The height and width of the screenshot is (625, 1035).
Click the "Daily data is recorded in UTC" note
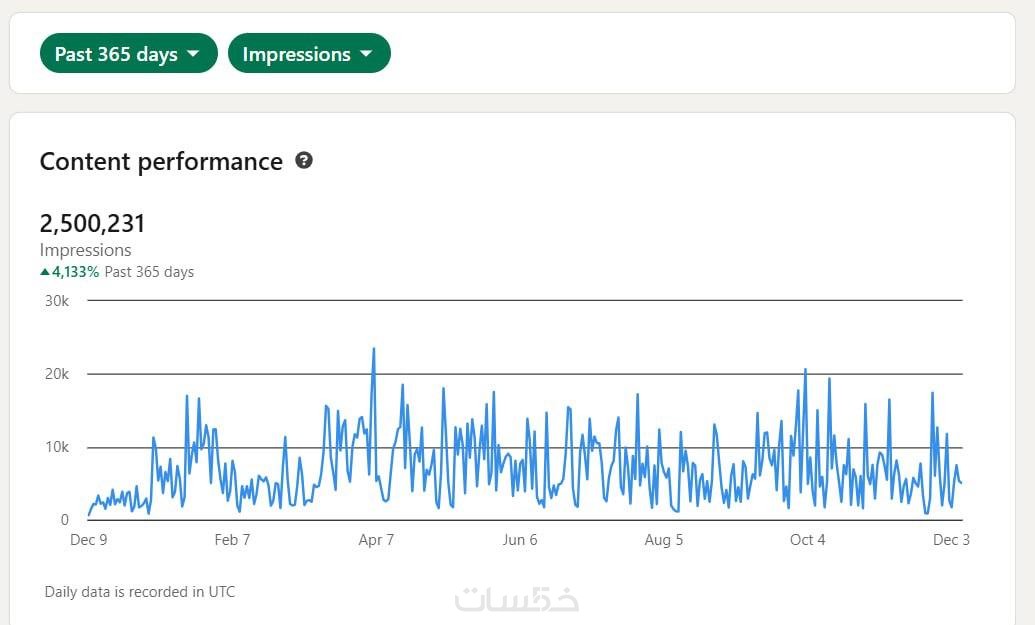pos(140,592)
